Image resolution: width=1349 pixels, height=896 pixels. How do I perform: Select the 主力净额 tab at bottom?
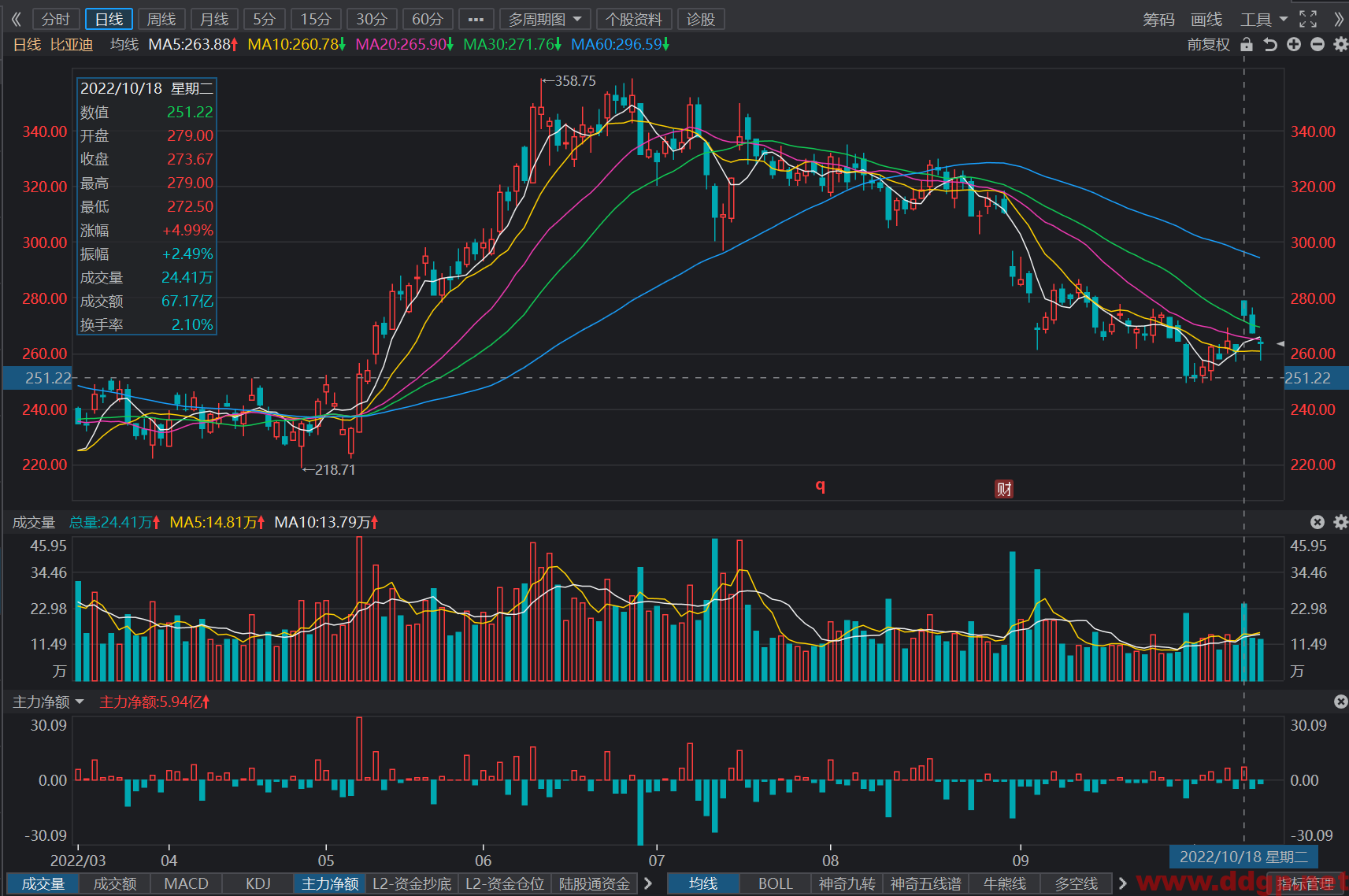(330, 883)
